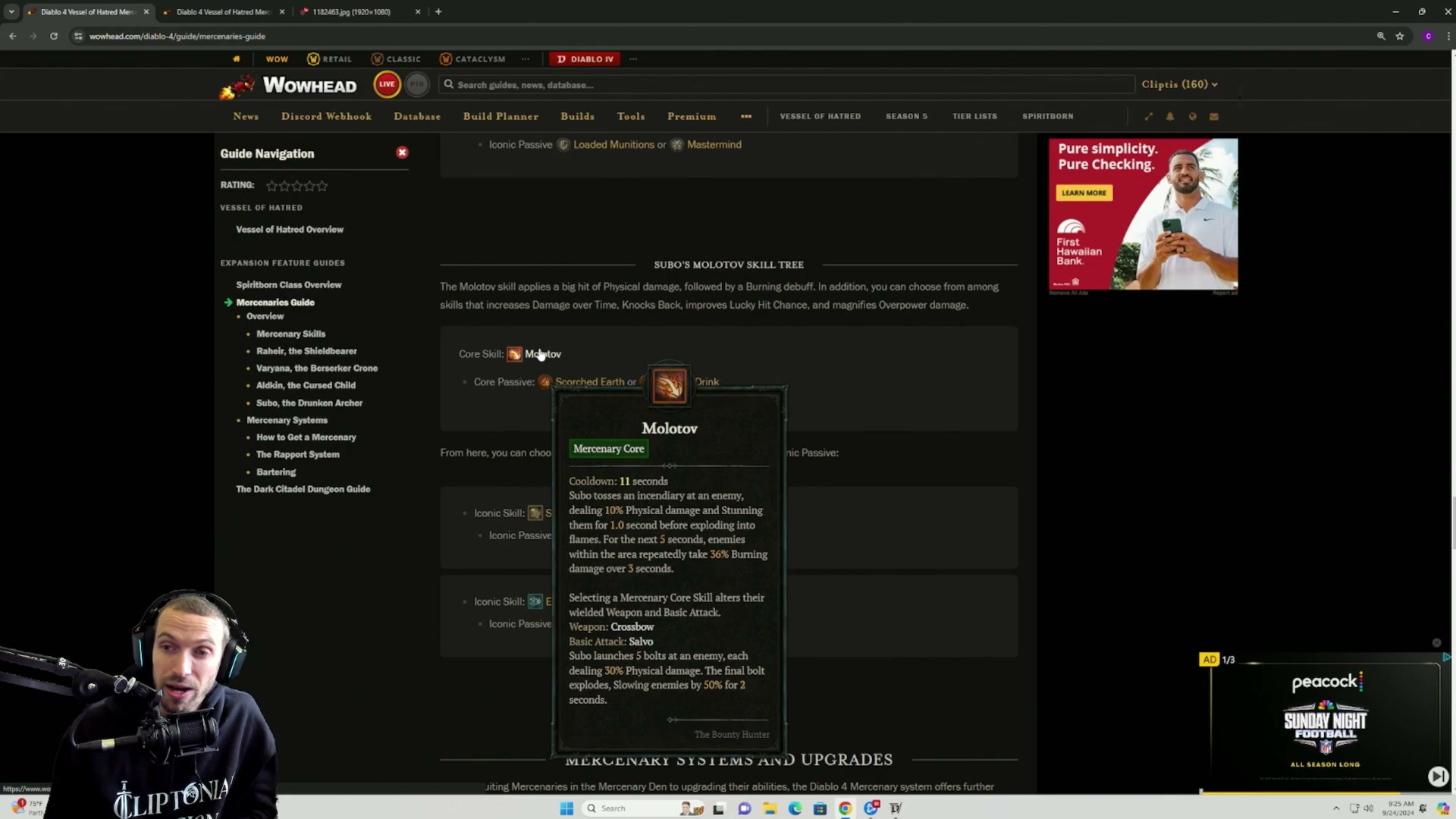Jump to Aldkin, the Cursed Child section
The height and width of the screenshot is (819, 1456).
coord(306,385)
